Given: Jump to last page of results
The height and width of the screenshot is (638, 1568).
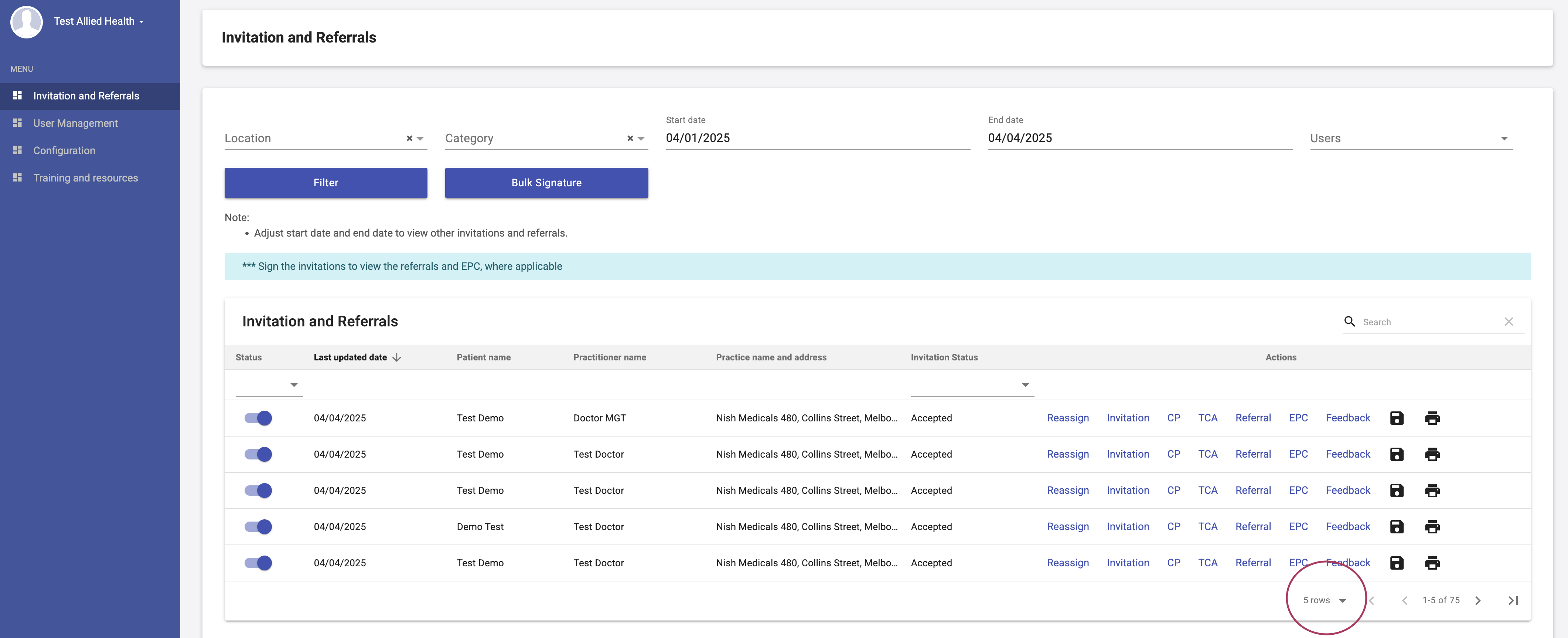Looking at the screenshot, I should point(1513,600).
